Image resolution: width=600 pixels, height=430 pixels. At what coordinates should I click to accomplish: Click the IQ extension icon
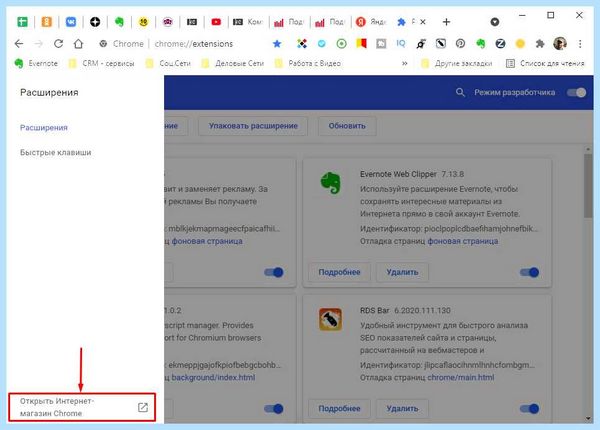[401, 44]
